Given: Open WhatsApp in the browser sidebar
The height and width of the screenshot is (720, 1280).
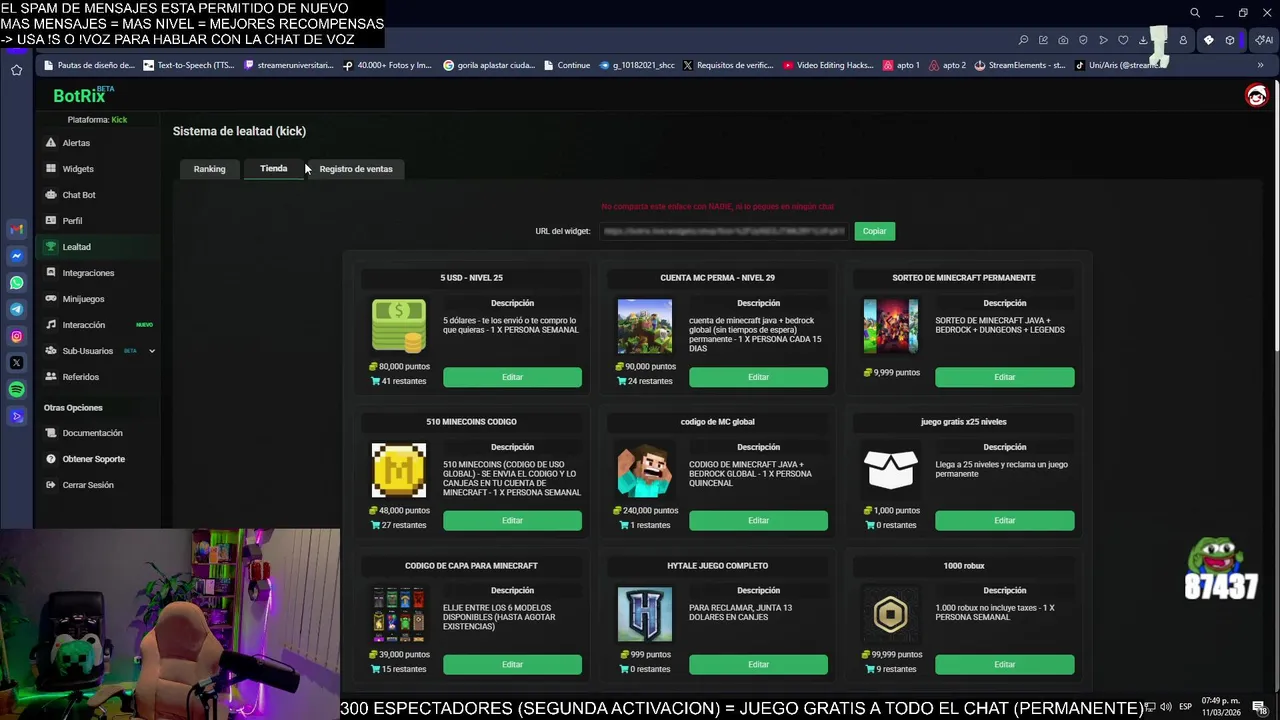Looking at the screenshot, I should click(16, 283).
